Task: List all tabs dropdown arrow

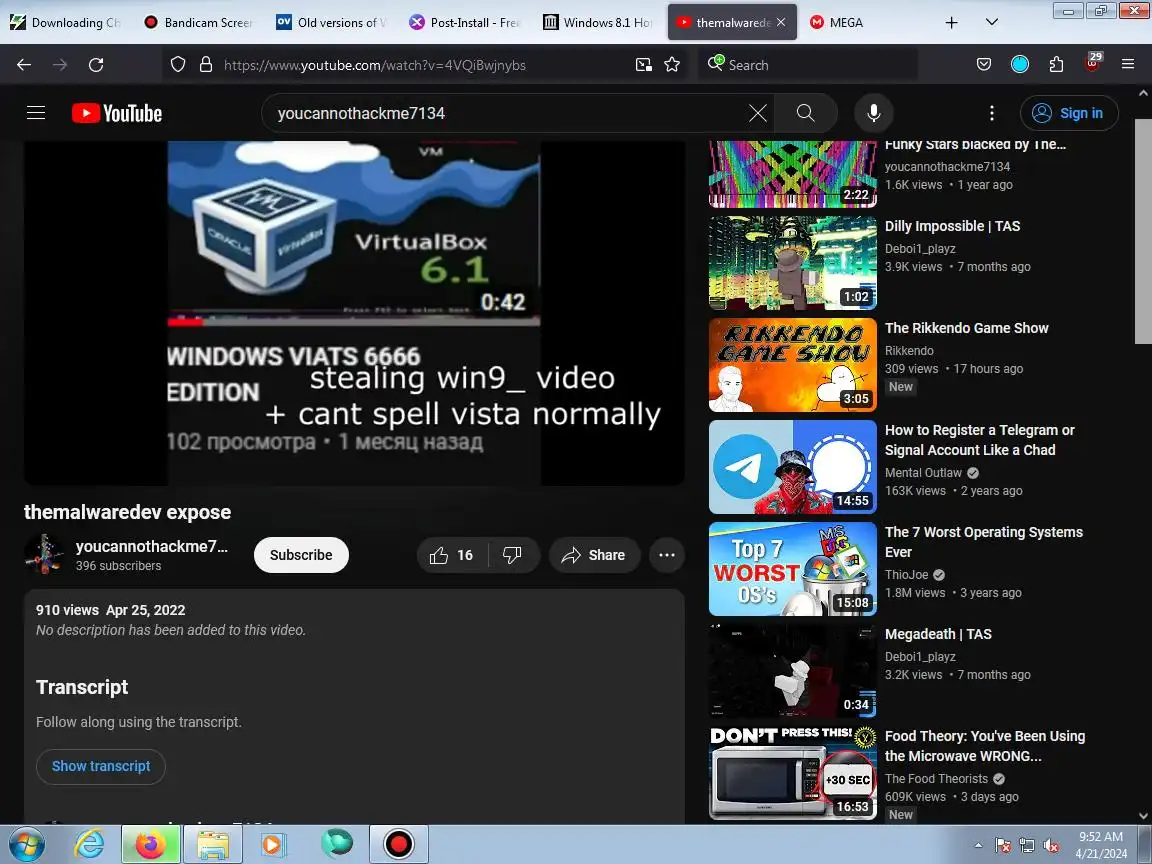Action: click(x=992, y=22)
